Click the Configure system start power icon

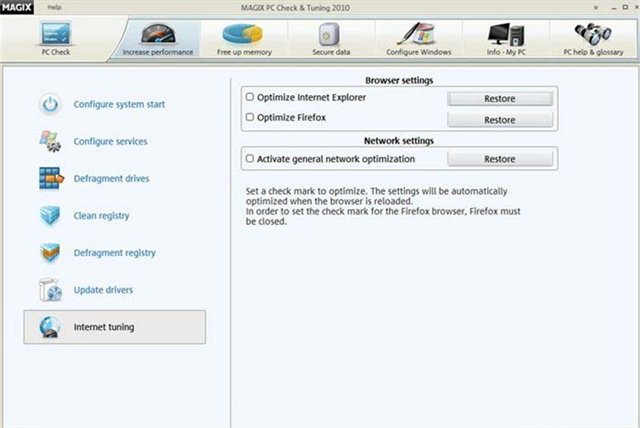(50, 104)
